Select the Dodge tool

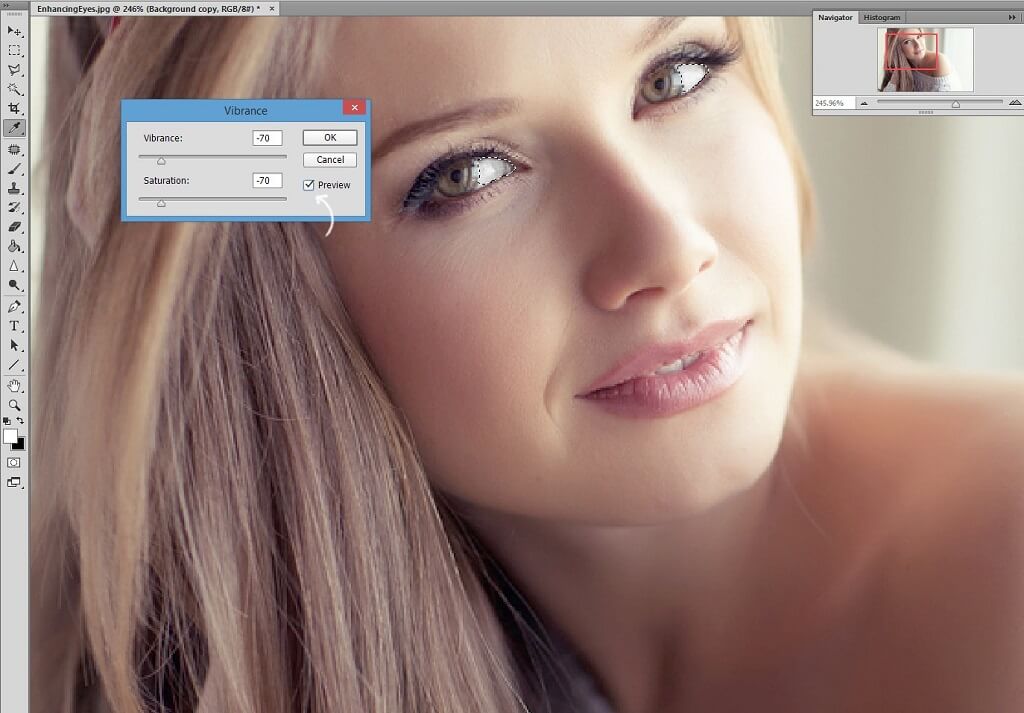14,285
